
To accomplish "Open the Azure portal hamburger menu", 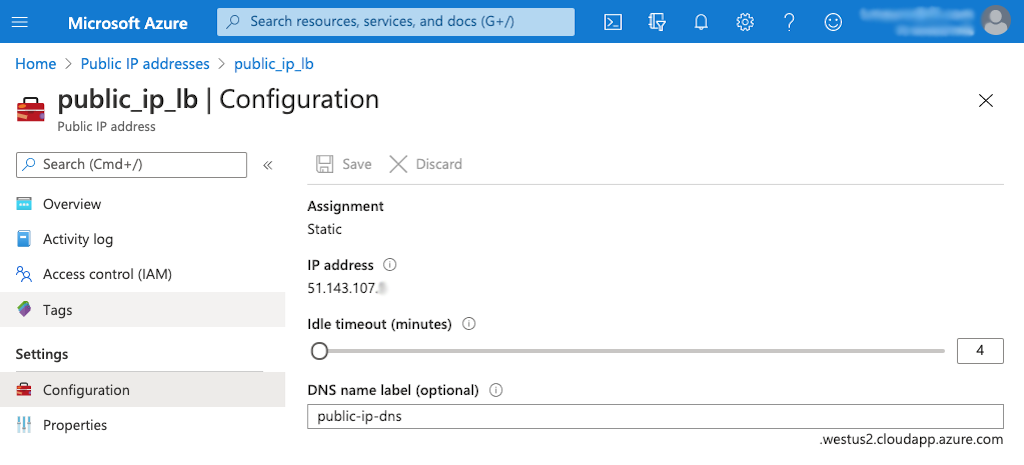I will pos(22,22).
